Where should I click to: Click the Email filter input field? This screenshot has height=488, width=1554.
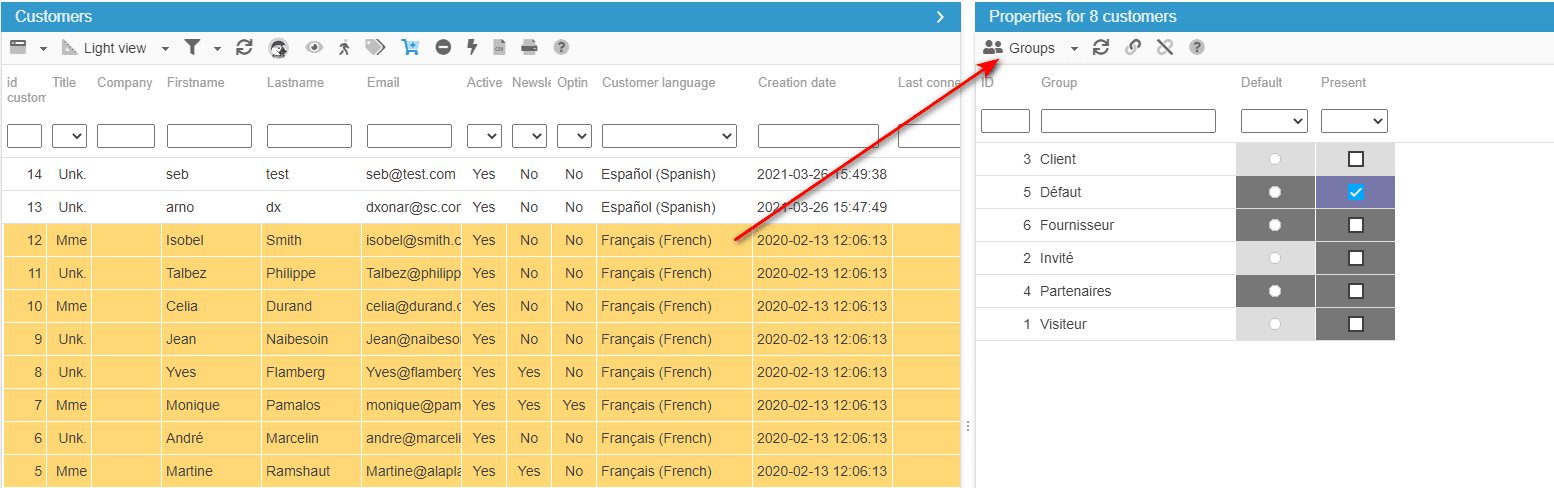[409, 136]
